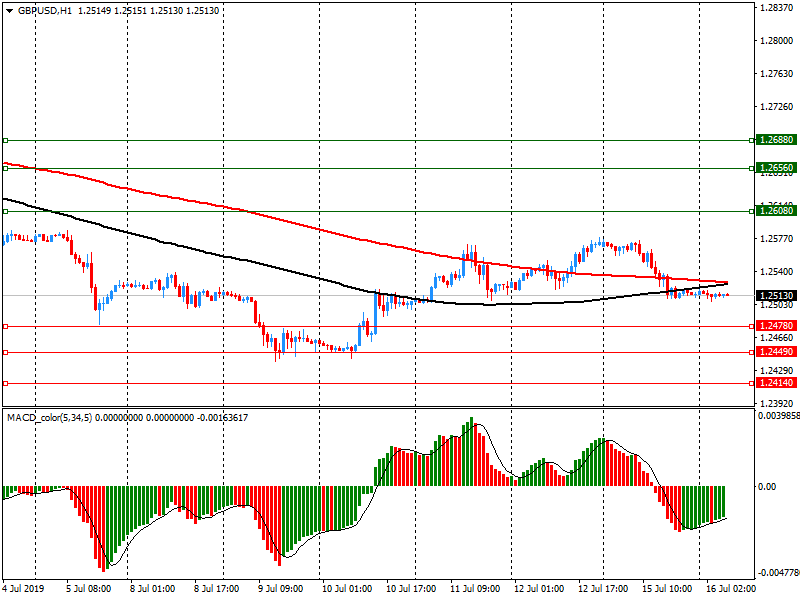Click the 10 Jul 01:00 time axis label
This screenshot has width=800, height=600.
(347, 589)
